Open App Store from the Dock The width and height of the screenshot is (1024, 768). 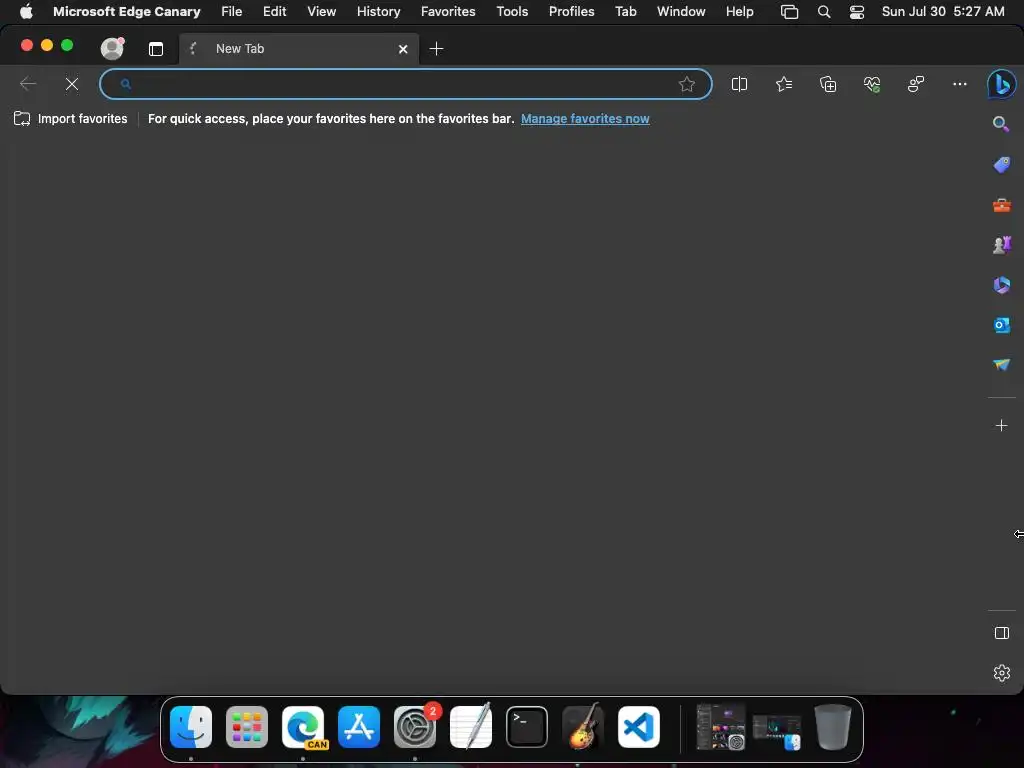click(359, 727)
